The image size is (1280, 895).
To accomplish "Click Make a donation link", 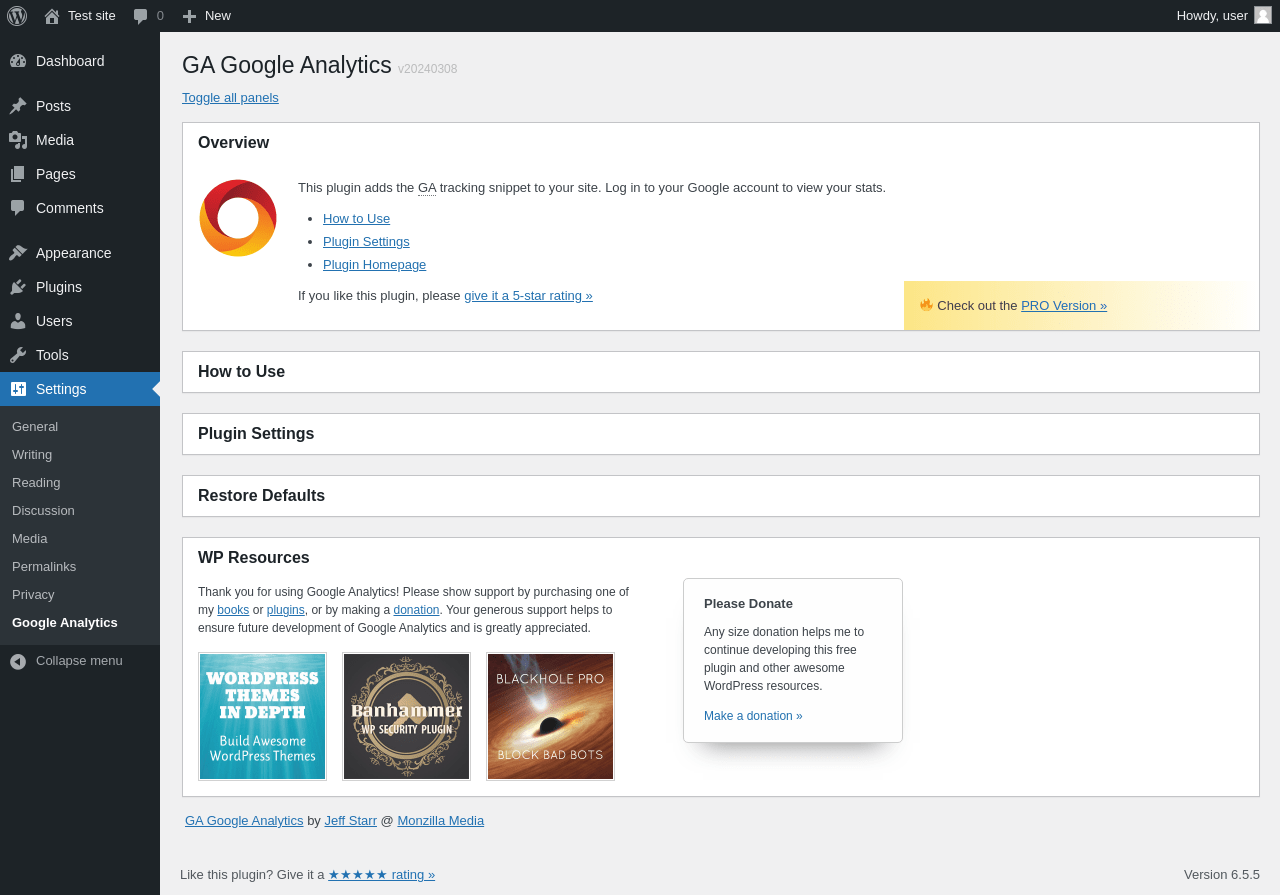I will tap(753, 716).
